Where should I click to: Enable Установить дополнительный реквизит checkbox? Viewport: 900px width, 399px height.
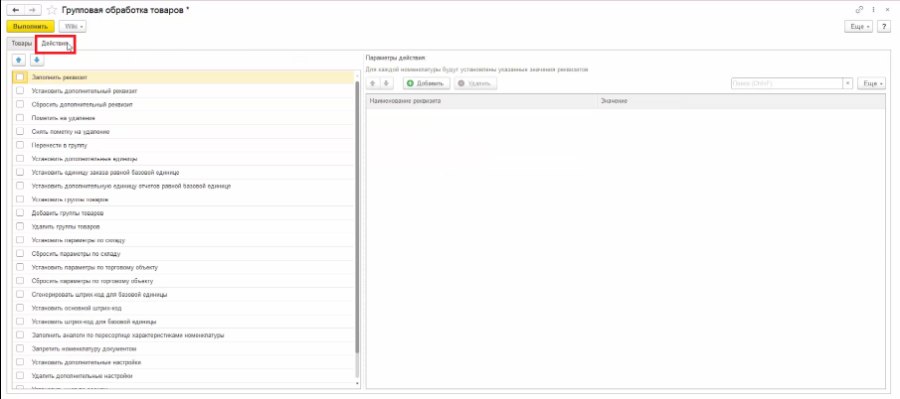(21, 91)
